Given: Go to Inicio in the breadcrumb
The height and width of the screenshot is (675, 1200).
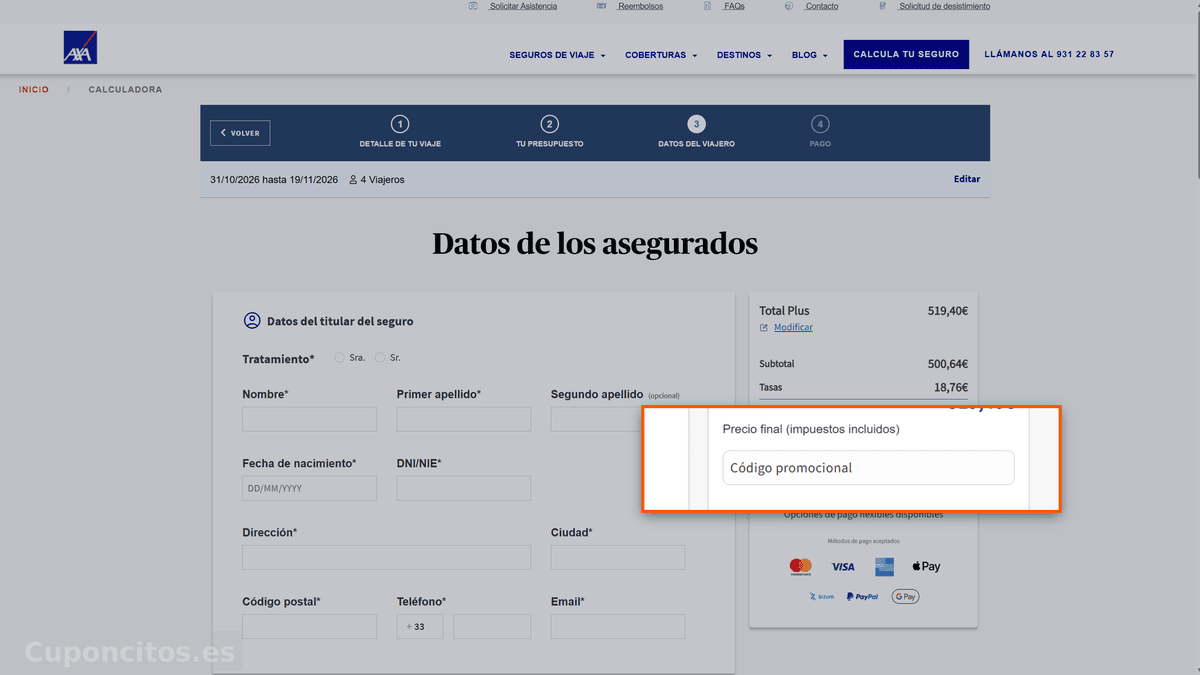Looking at the screenshot, I should [x=33, y=90].
